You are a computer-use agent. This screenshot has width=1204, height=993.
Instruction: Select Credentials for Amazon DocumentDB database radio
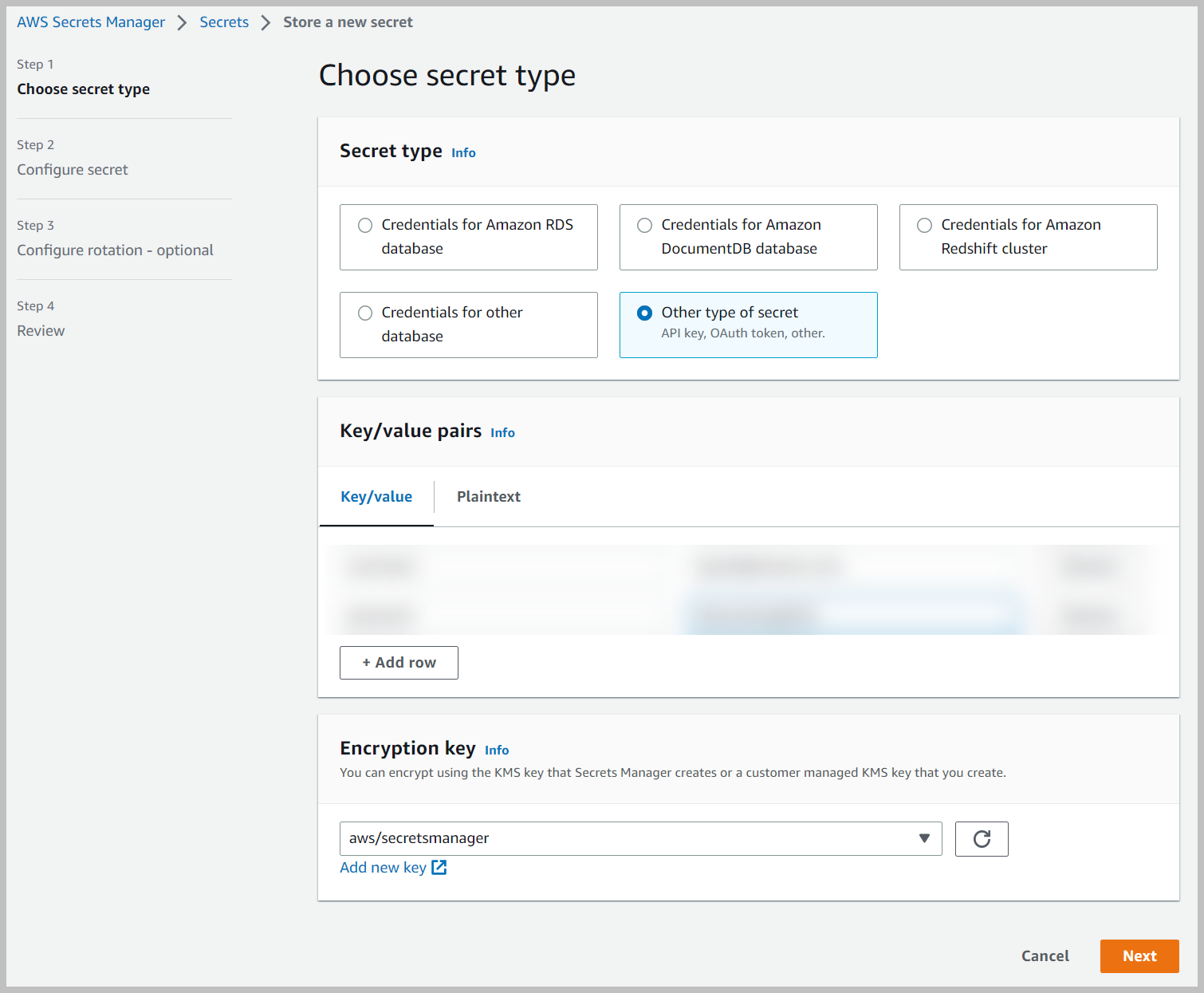point(645,225)
